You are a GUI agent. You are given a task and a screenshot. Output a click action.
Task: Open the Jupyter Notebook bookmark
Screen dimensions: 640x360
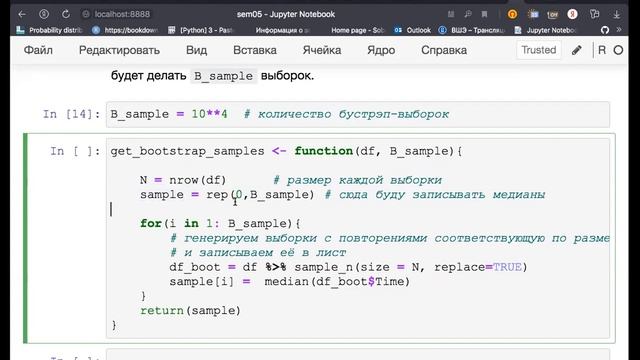546,30
